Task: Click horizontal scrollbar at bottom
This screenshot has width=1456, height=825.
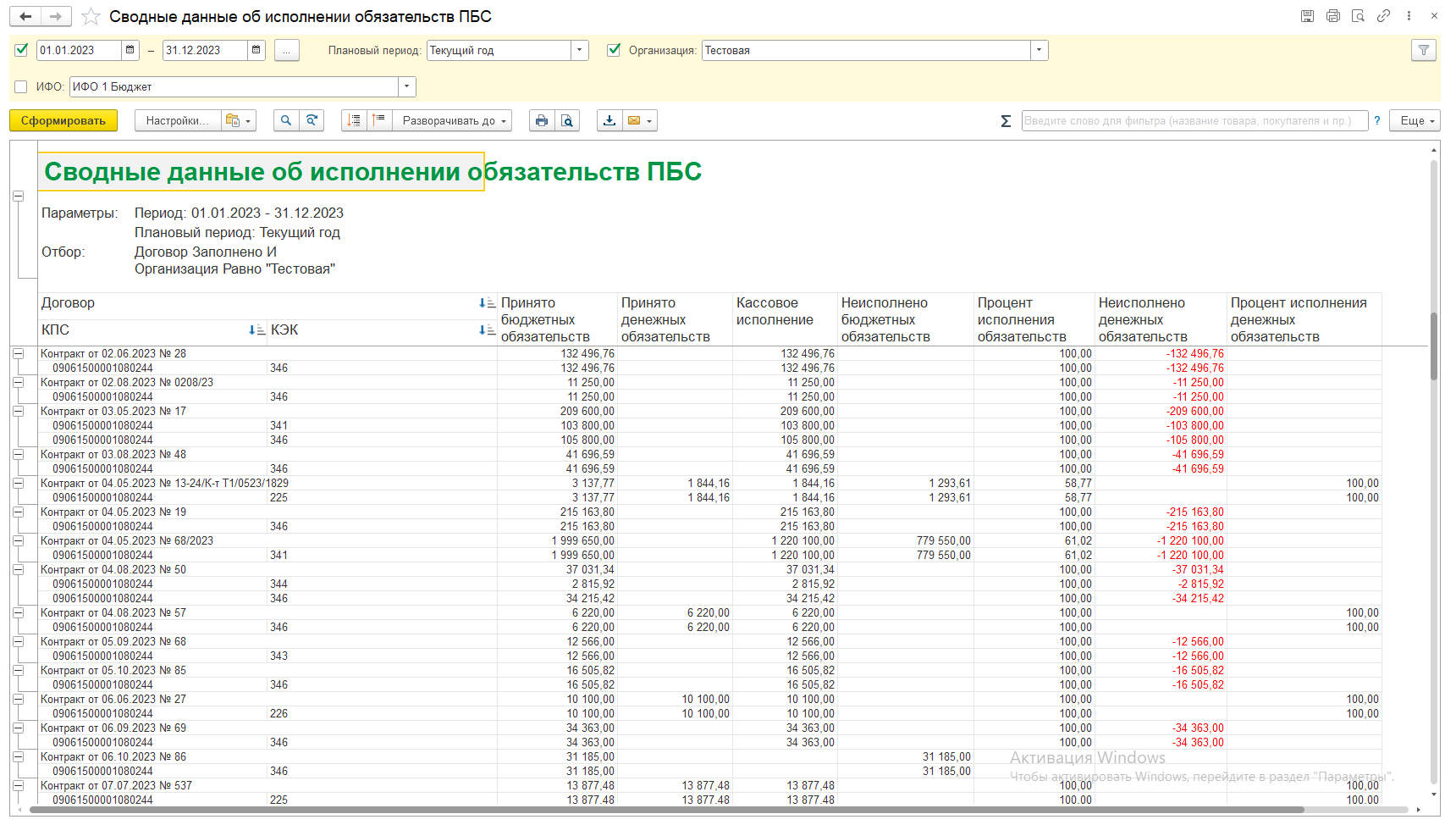Action: pyautogui.click(x=666, y=811)
